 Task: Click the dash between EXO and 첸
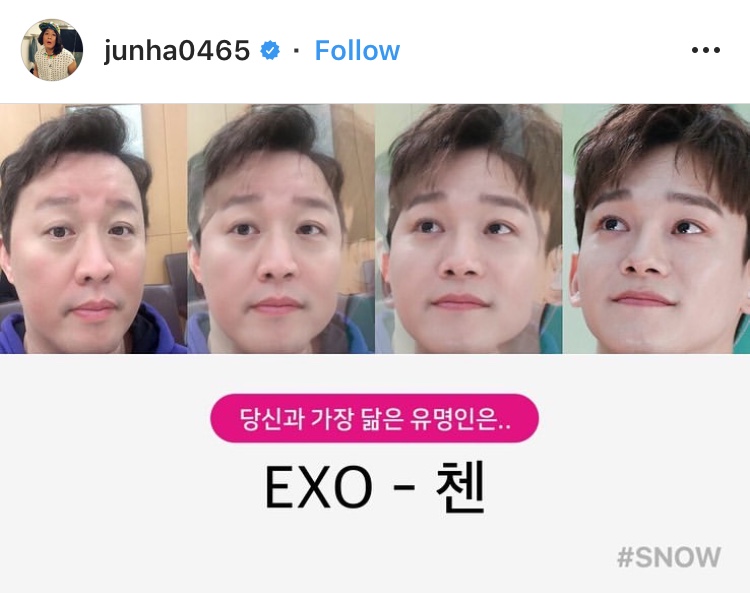pos(405,489)
